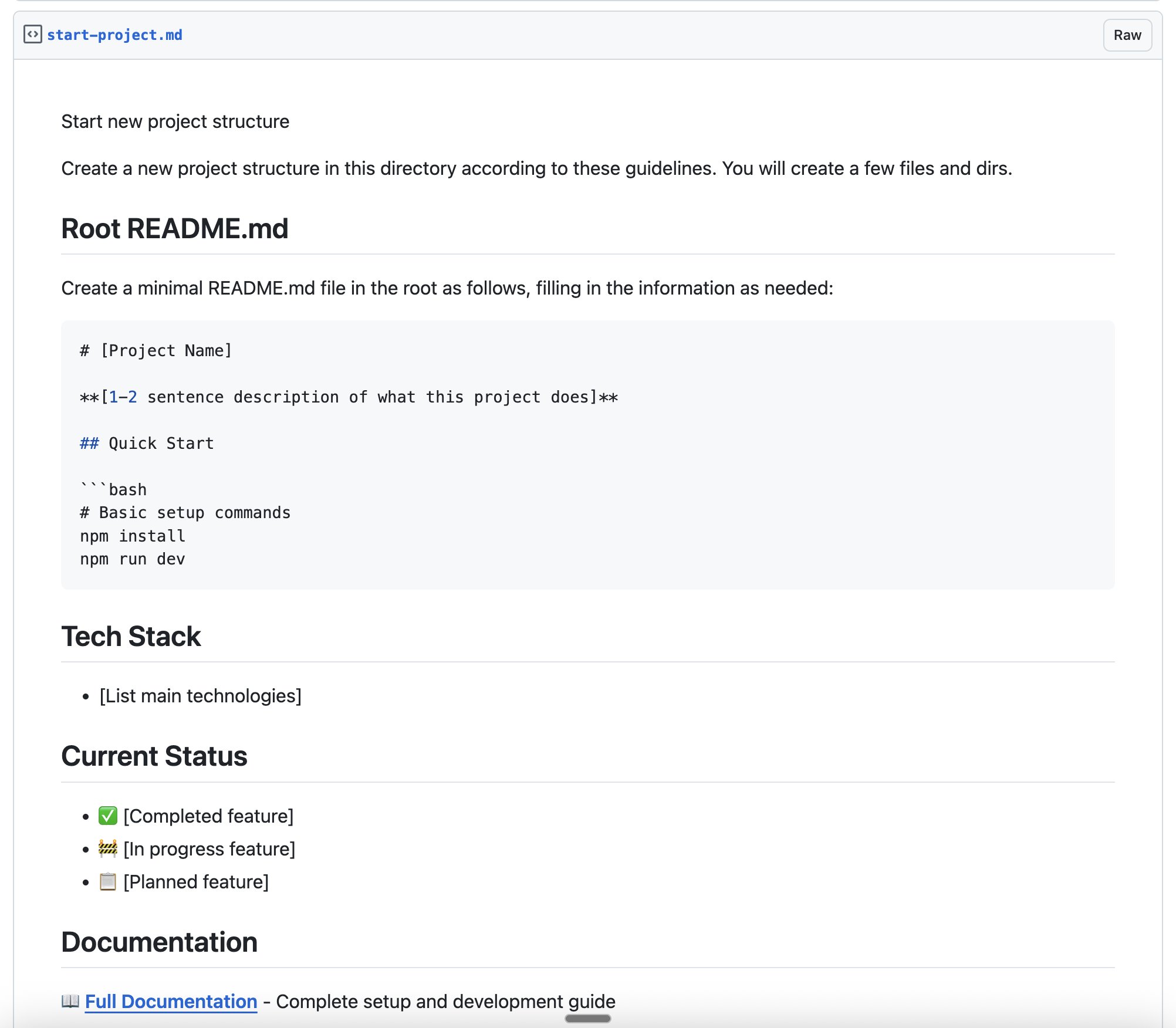
Task: Click the 'Documentation' heading
Action: point(160,942)
